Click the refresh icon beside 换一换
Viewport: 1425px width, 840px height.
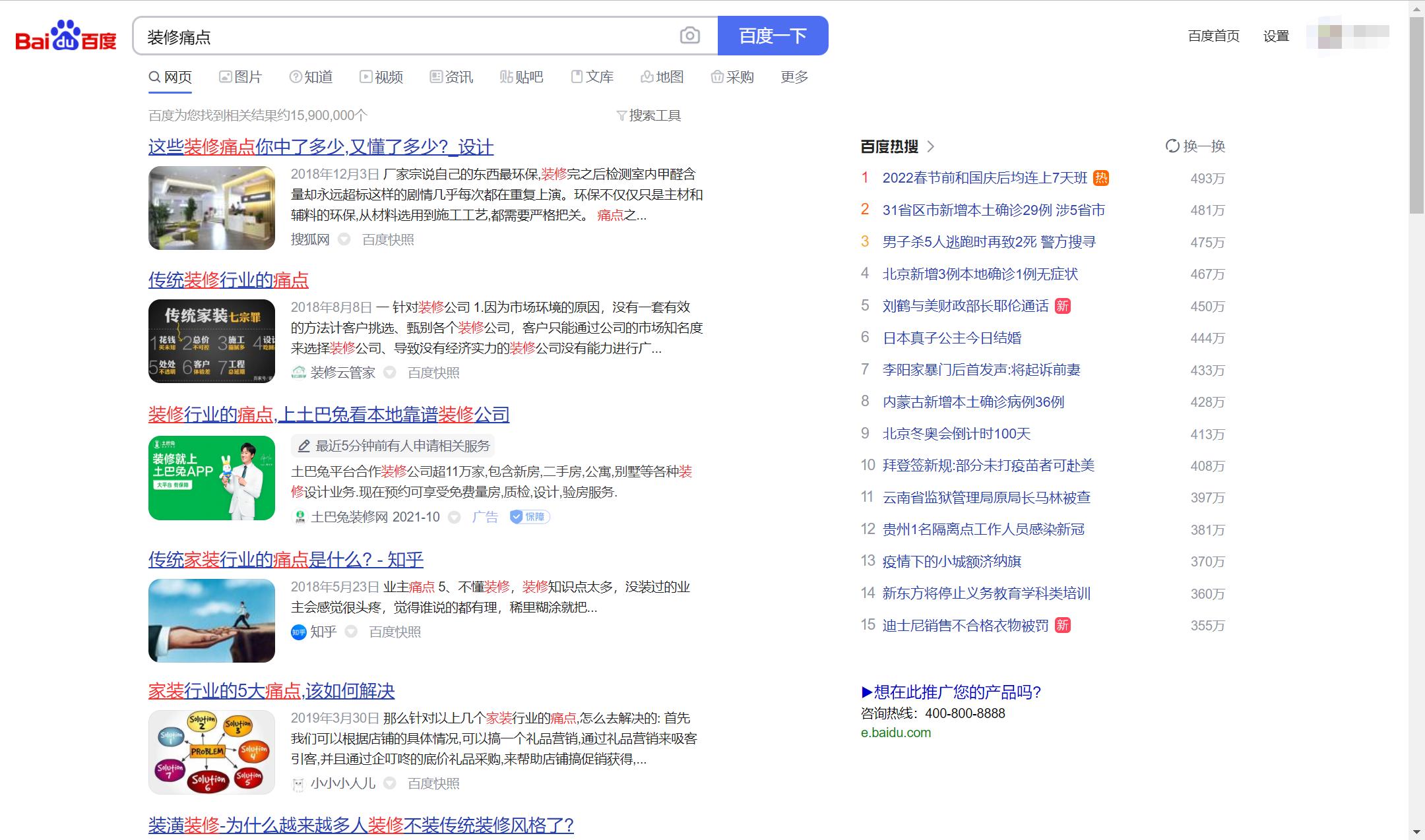[1172, 146]
